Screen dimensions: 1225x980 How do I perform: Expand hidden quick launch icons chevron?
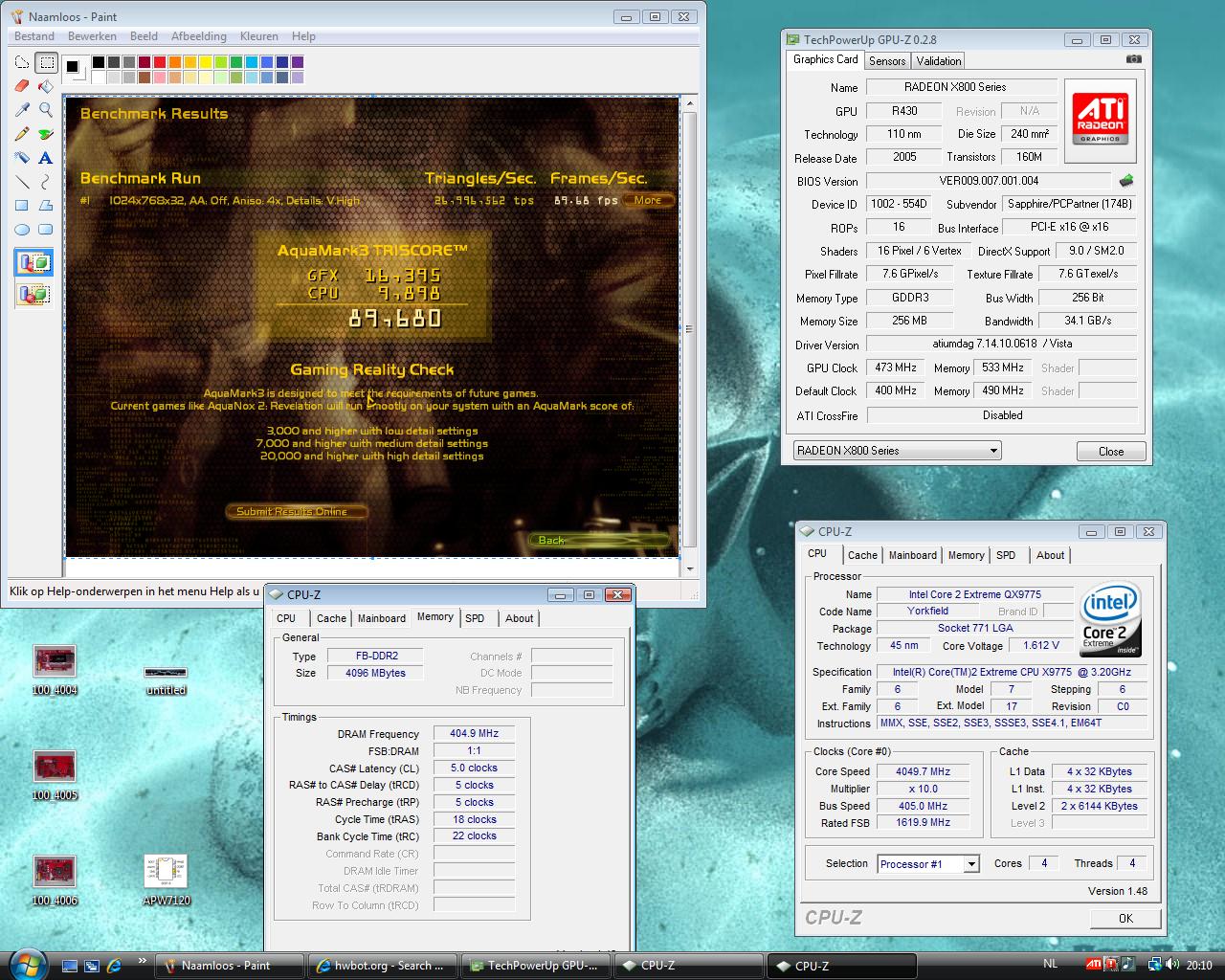tap(143, 961)
